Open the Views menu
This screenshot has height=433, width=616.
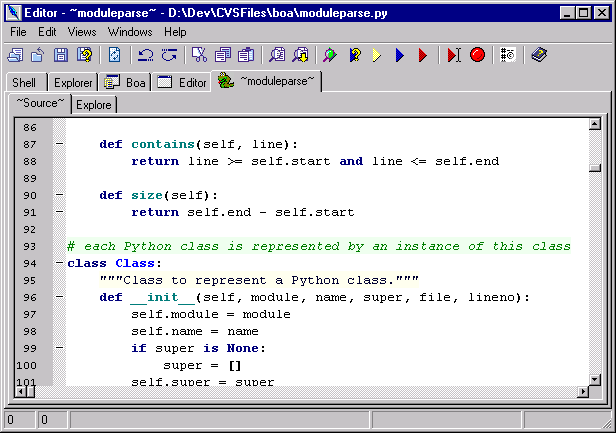[82, 32]
